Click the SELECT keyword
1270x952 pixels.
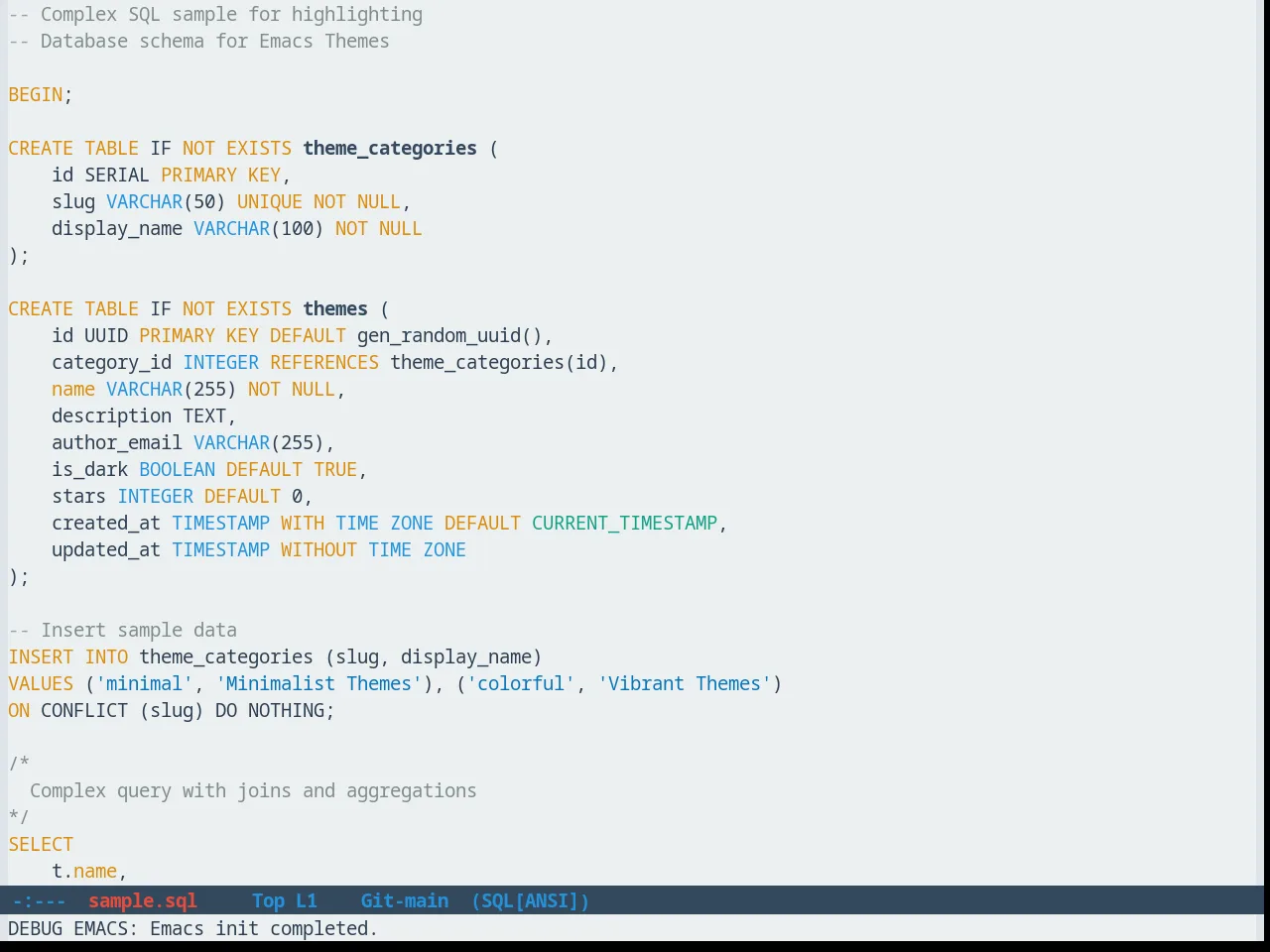41,844
